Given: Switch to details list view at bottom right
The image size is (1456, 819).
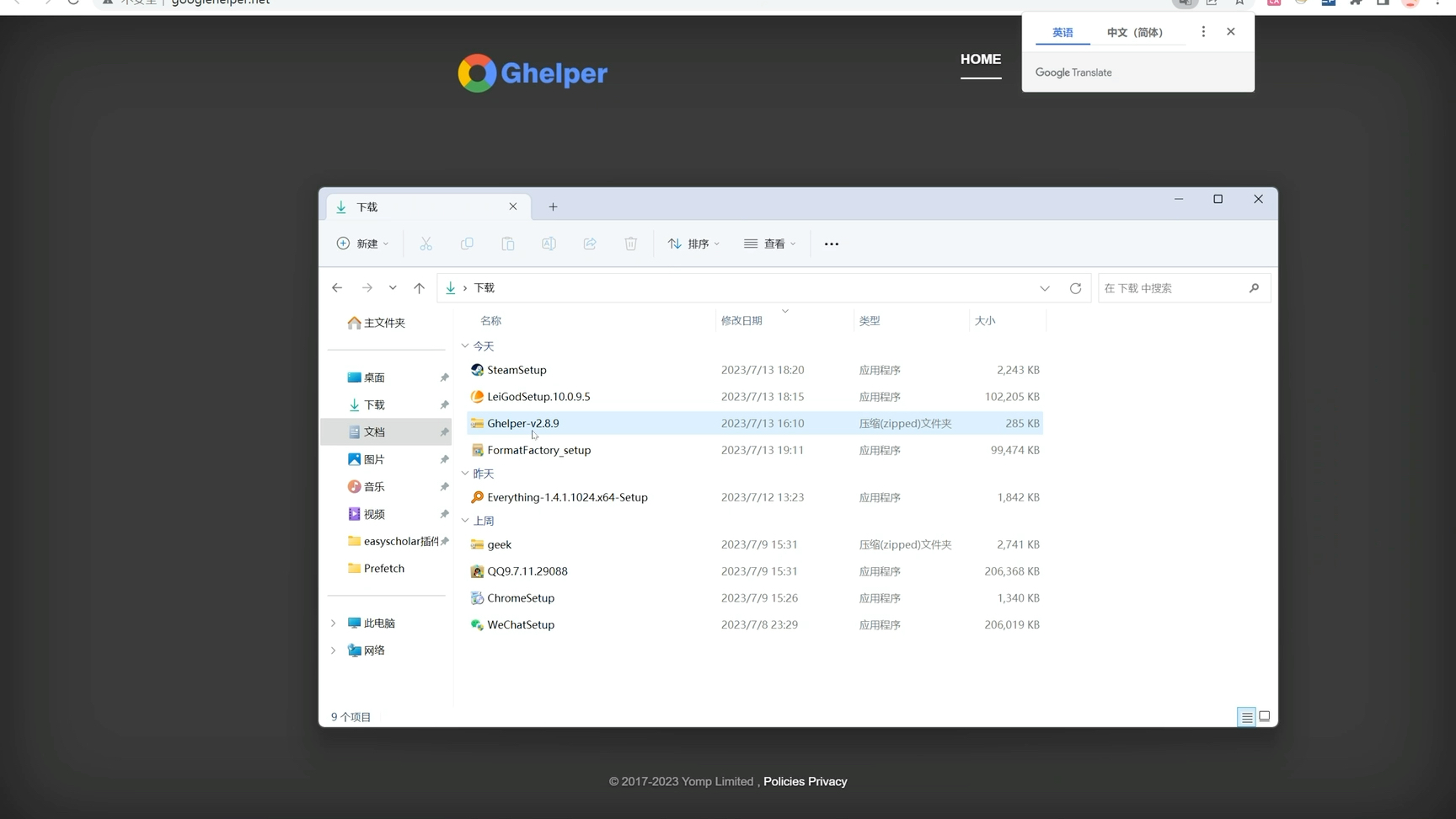Looking at the screenshot, I should (1246, 716).
